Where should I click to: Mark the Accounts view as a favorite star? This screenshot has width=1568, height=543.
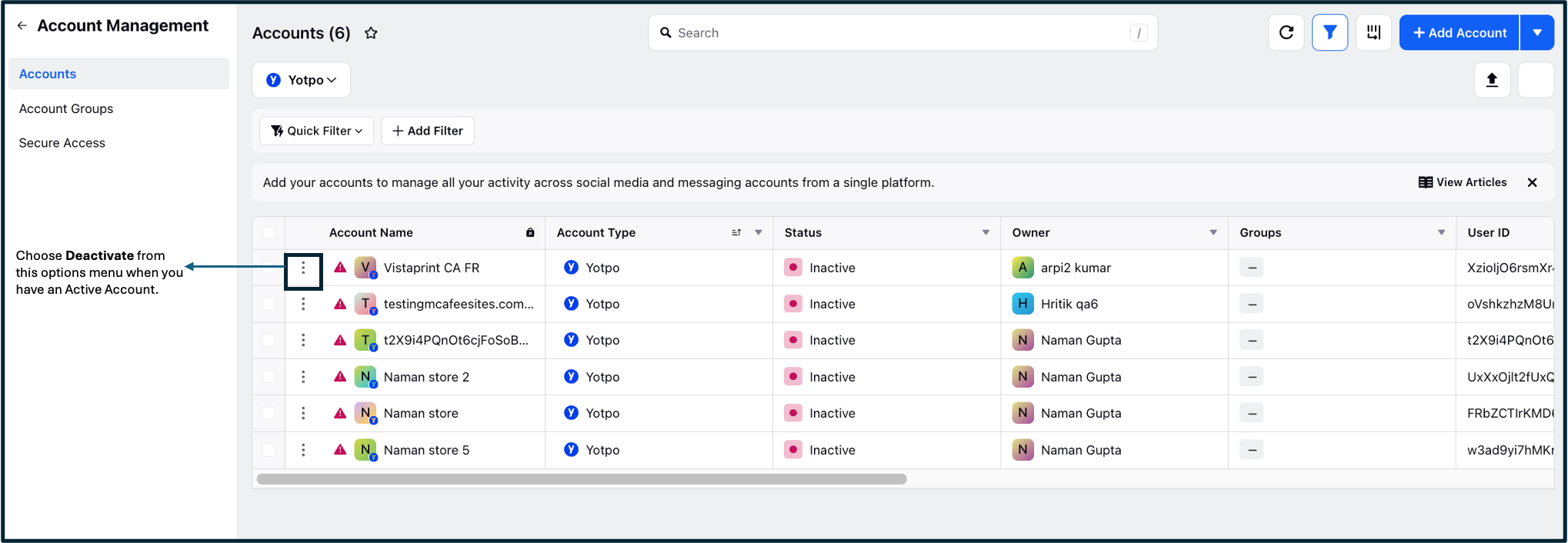pyautogui.click(x=371, y=33)
